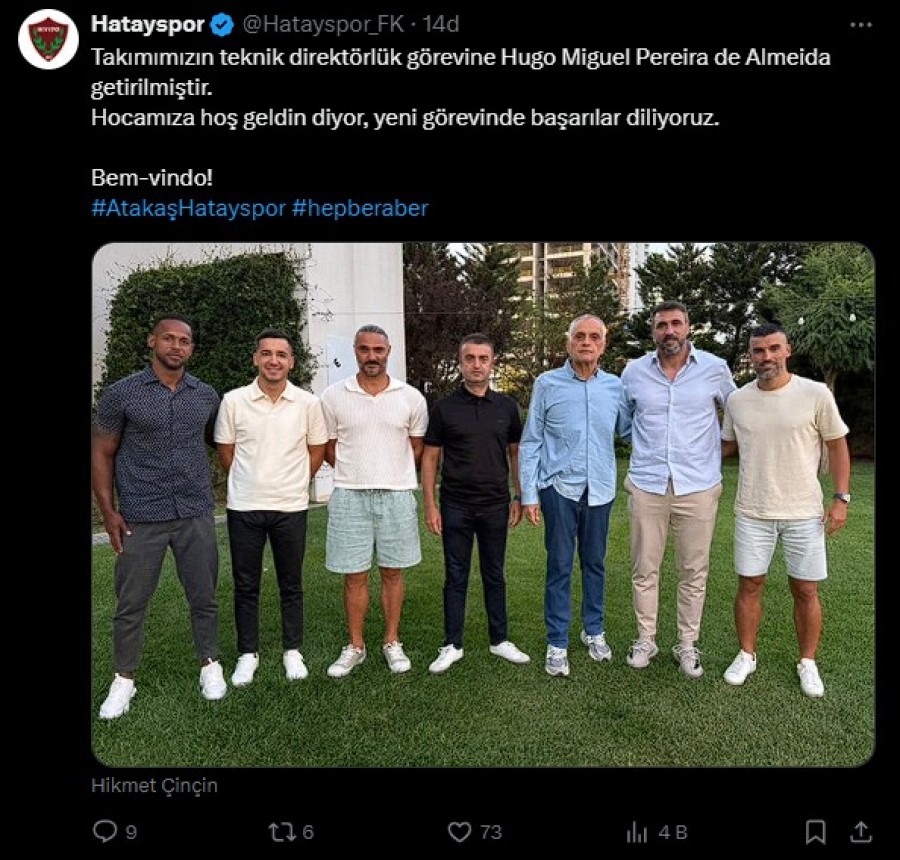Visit the Hatayspor display name link

click(148, 25)
